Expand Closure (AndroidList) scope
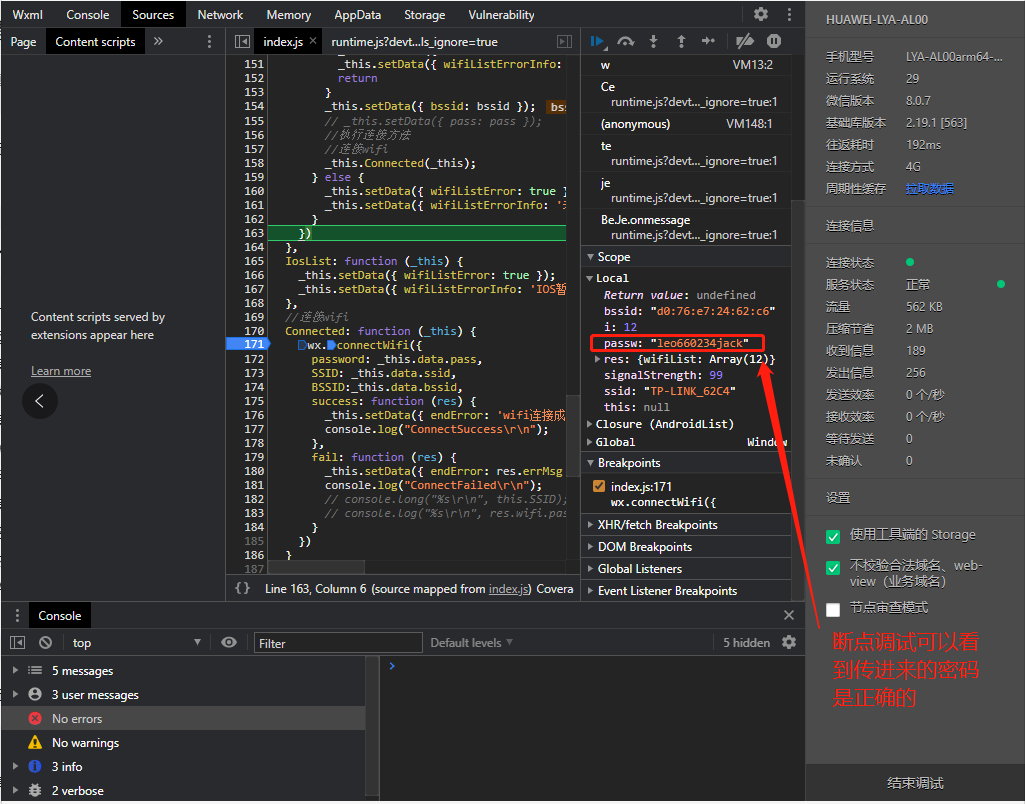Viewport: 1025px width, 804px height. [590, 424]
